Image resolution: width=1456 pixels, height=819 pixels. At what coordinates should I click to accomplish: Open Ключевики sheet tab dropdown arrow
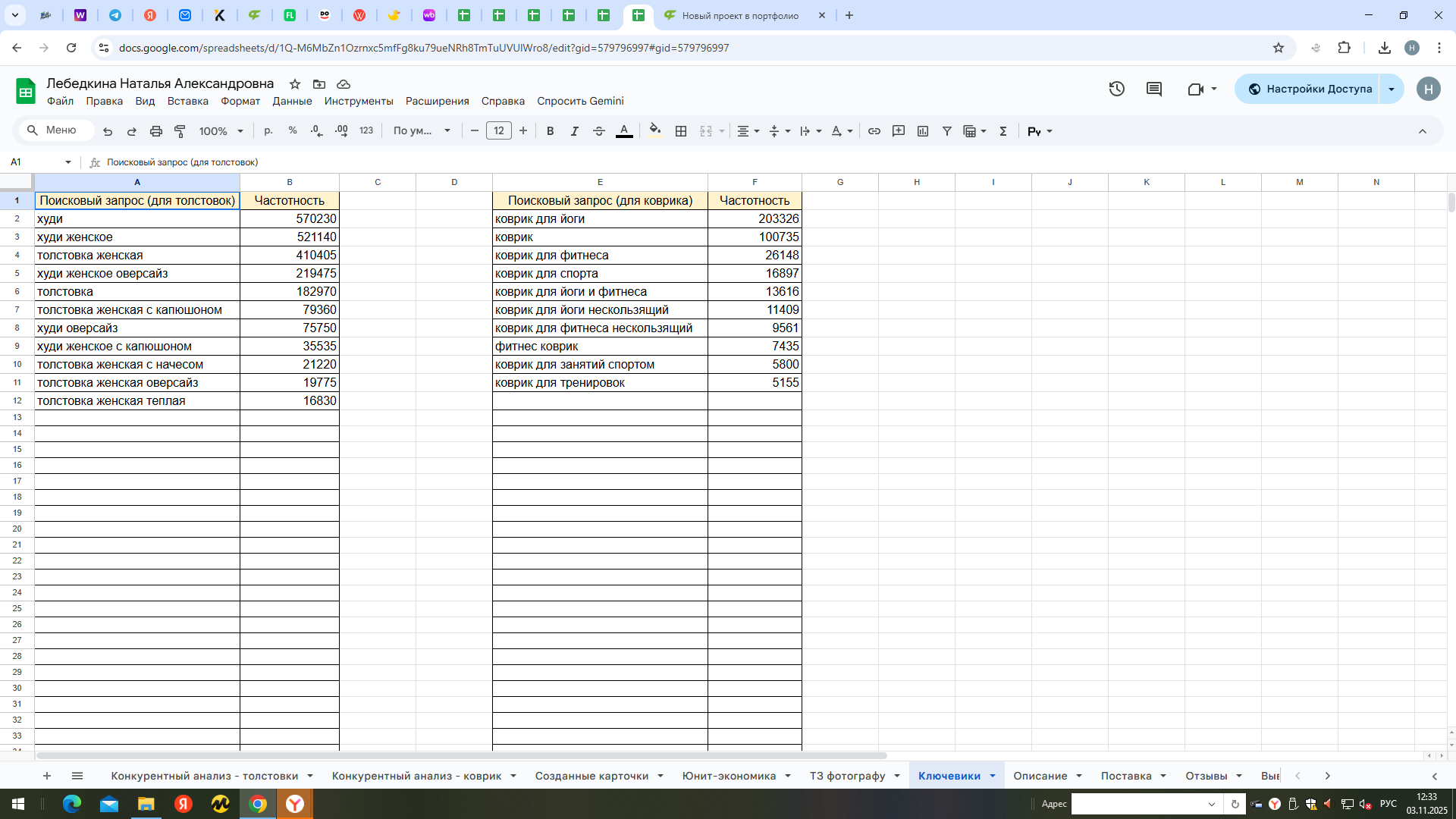click(x=993, y=776)
